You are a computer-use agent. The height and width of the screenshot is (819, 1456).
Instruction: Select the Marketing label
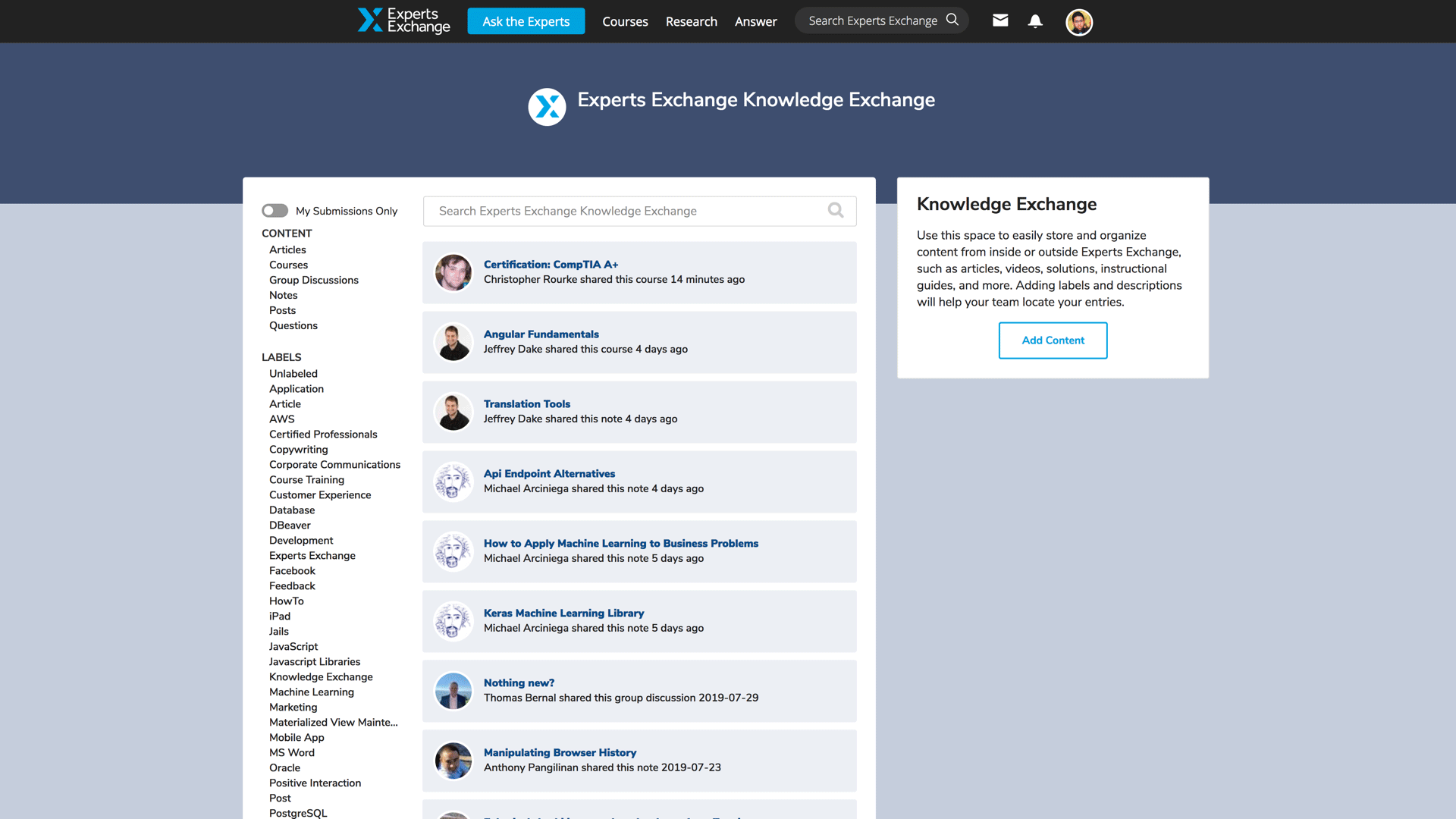pos(293,708)
